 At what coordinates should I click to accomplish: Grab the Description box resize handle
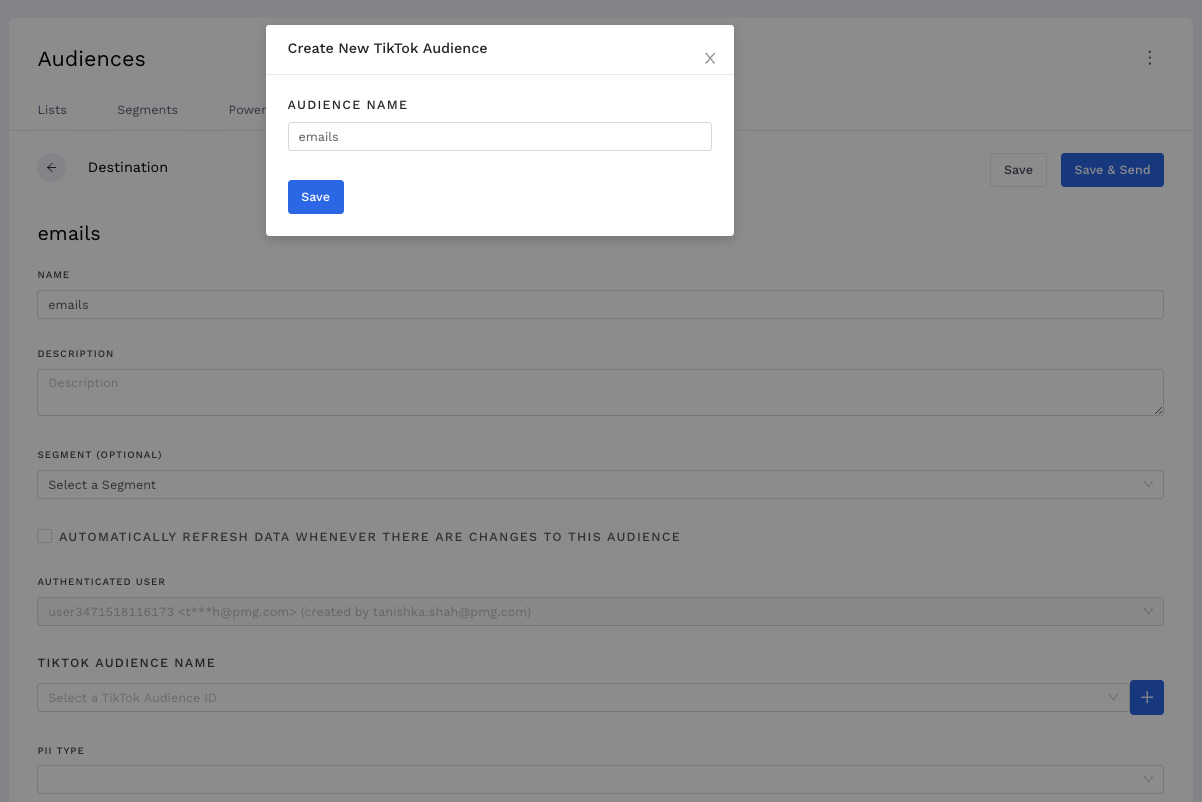1158,410
